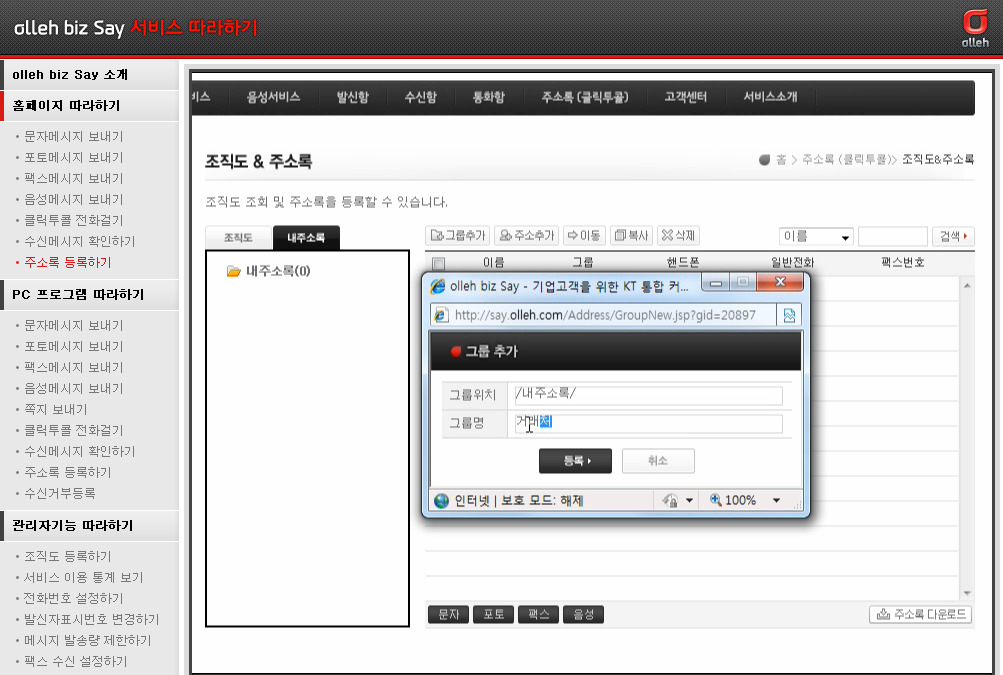This screenshot has width=1003, height=675.
Task: Click the popup address bar URL
Action: pos(605,315)
